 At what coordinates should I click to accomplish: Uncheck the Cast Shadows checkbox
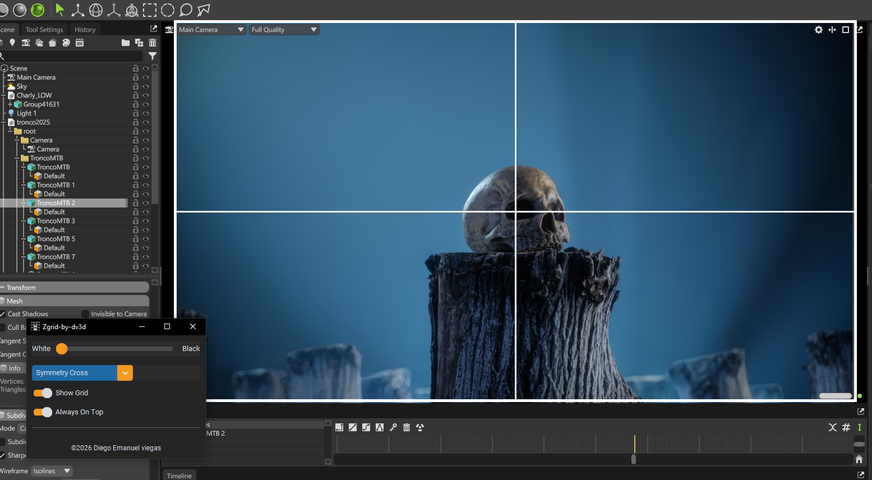3,314
